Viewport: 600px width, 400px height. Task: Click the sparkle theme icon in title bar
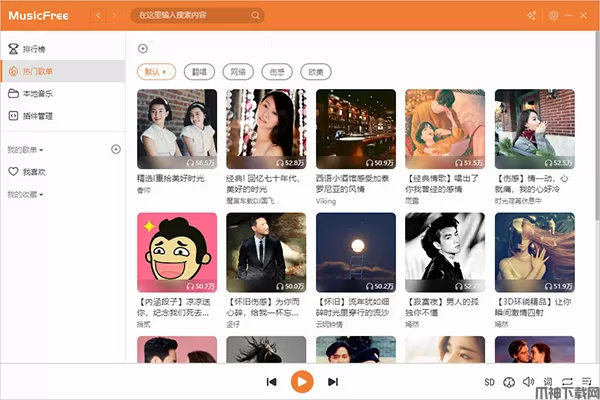pyautogui.click(x=531, y=16)
